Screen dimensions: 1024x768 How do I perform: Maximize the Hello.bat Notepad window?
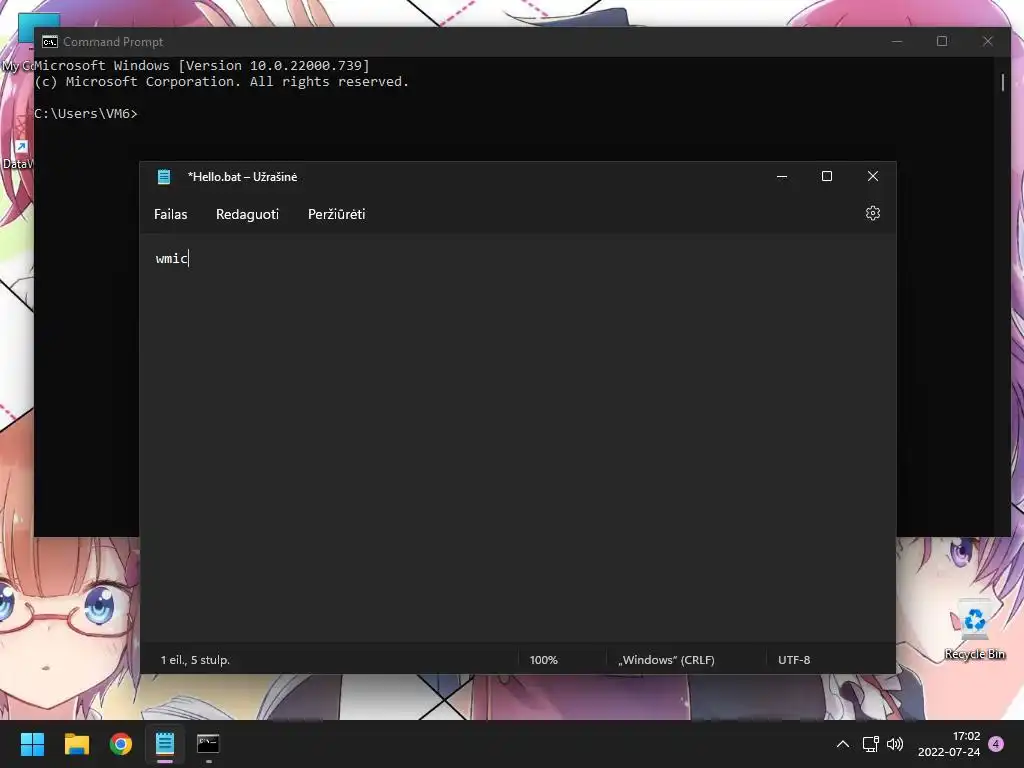click(x=827, y=176)
